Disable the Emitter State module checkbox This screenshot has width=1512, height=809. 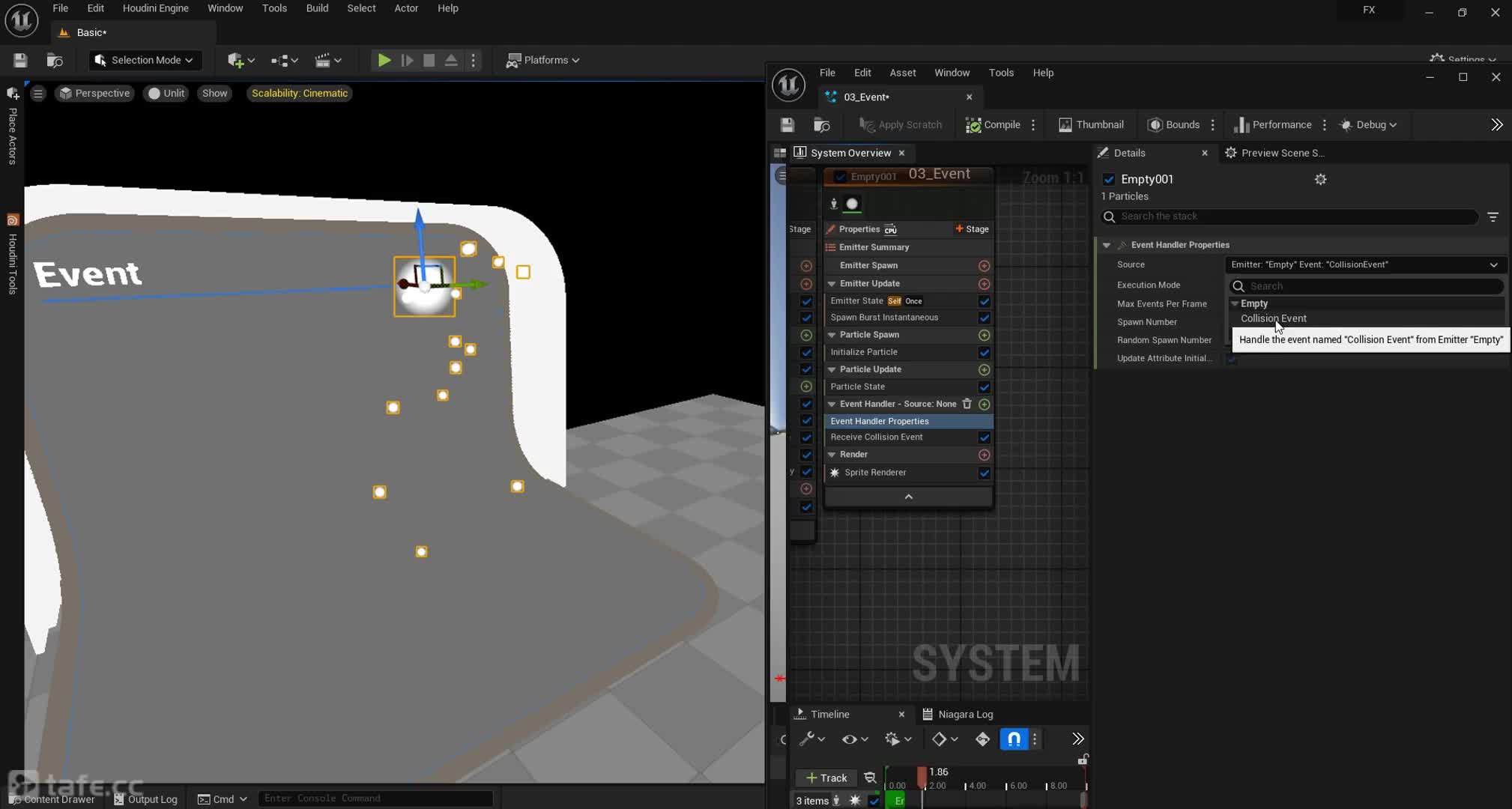[x=984, y=301]
